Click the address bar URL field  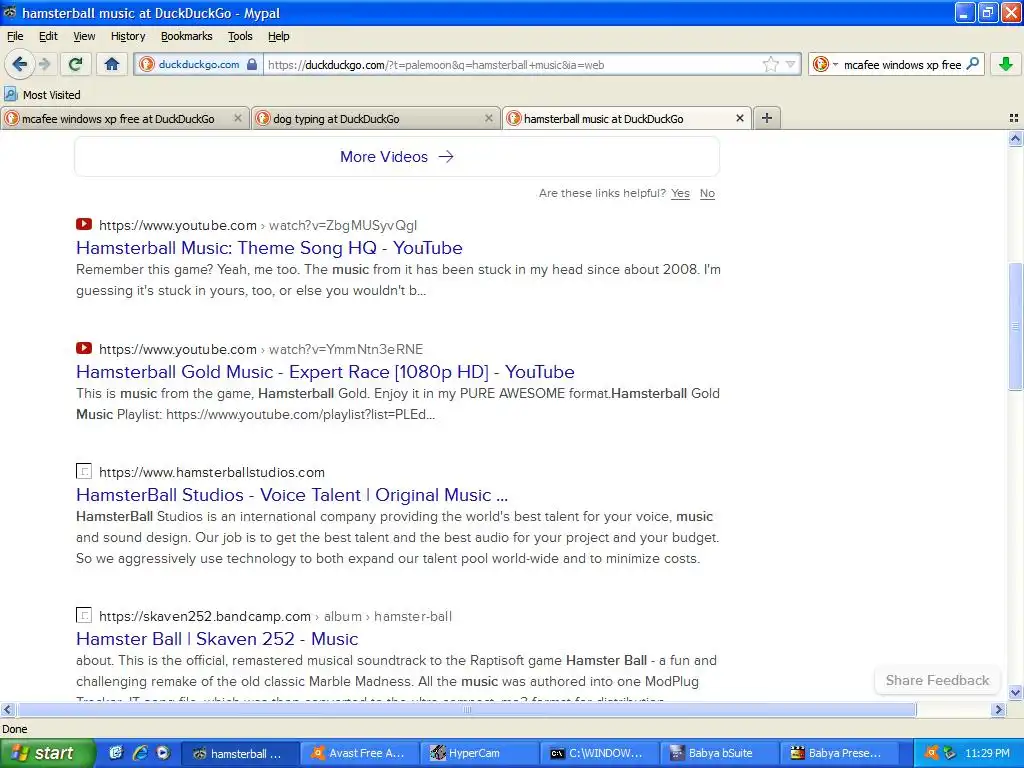click(513, 65)
